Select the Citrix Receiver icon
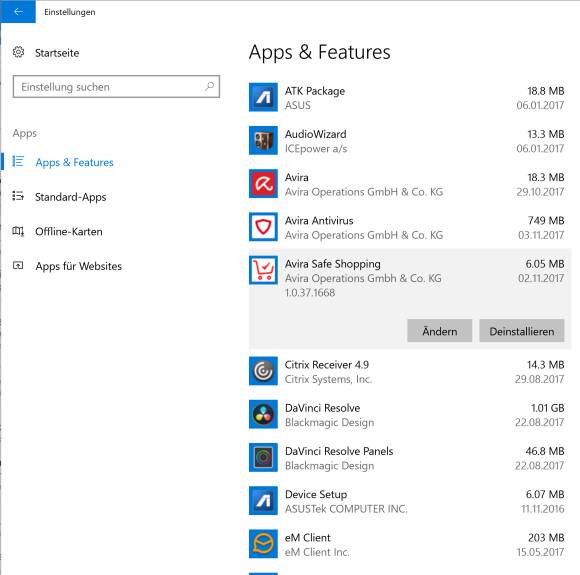The image size is (580, 575). [x=263, y=371]
